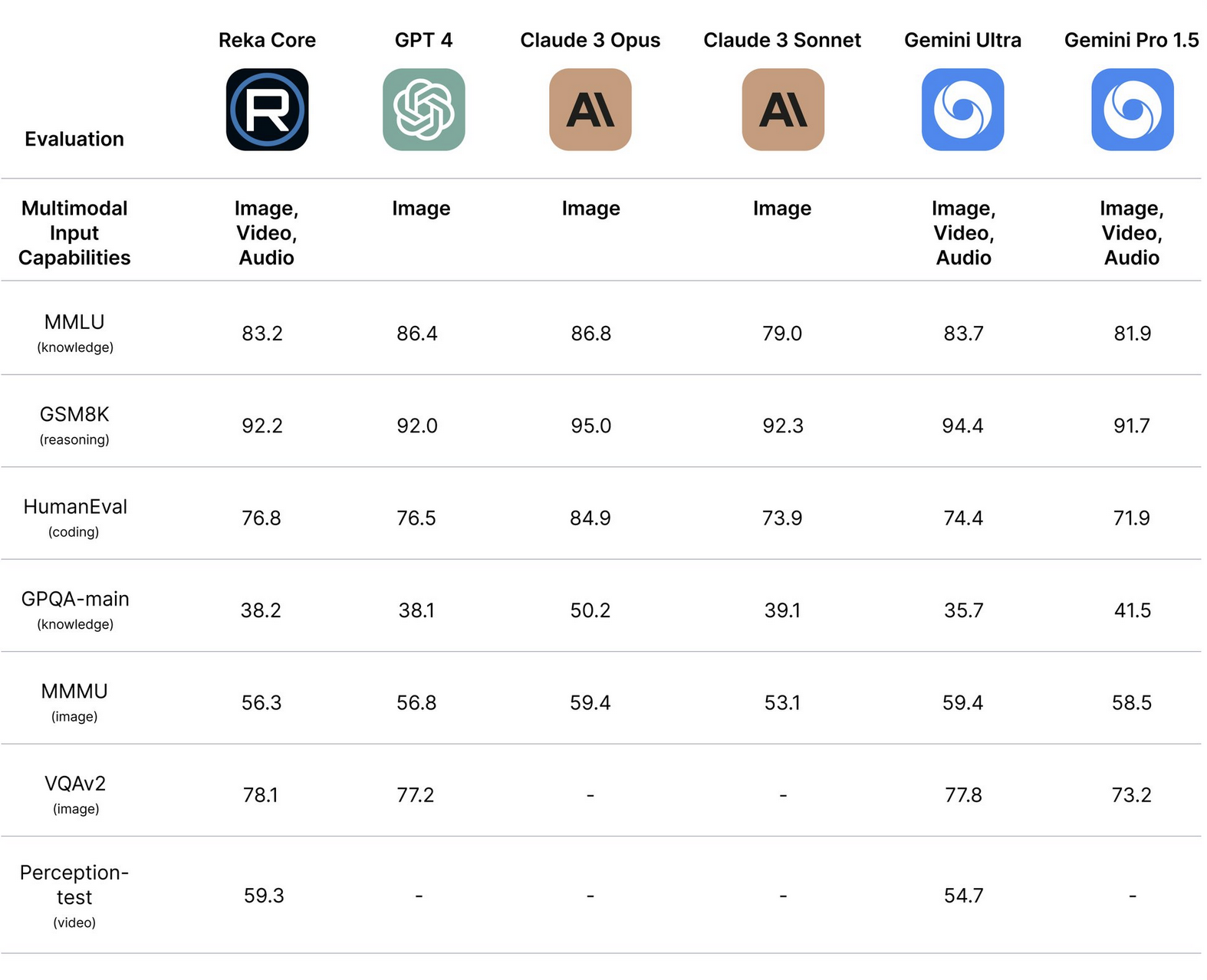Click the Multimodal Input Capabilities row label
The width and height of the screenshot is (1207, 980).
click(74, 232)
